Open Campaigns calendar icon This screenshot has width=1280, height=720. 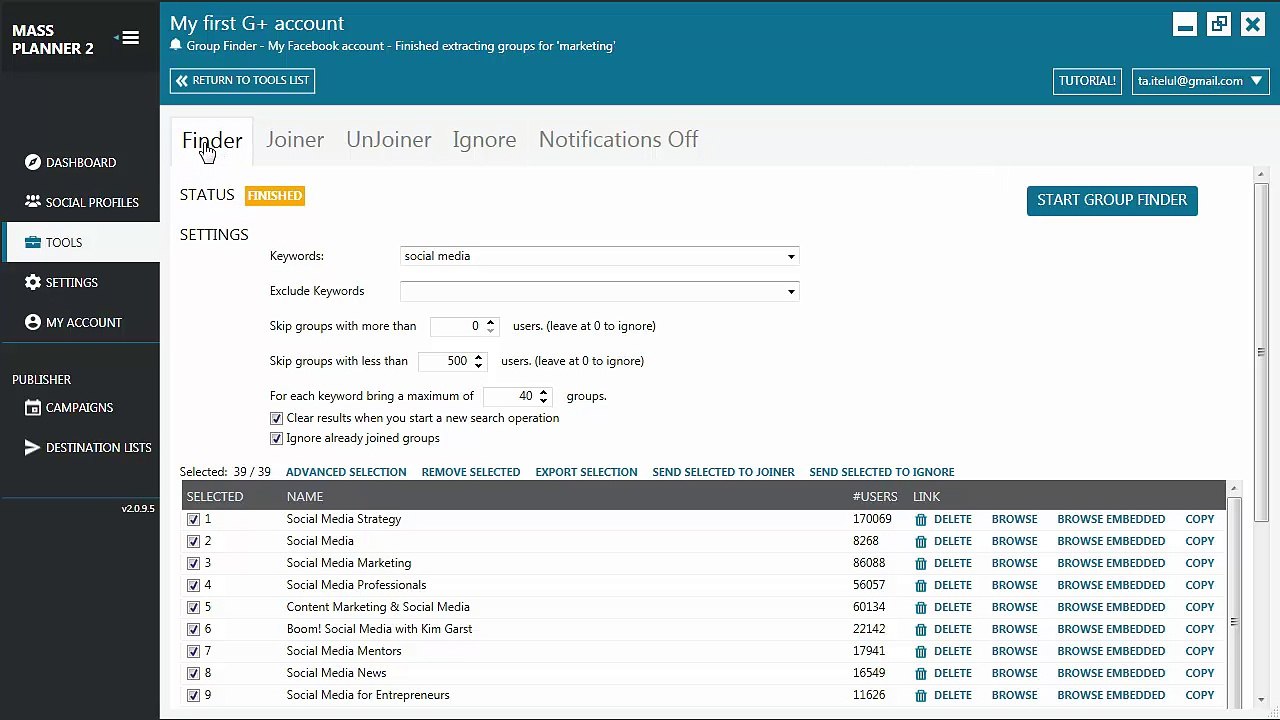(33, 407)
